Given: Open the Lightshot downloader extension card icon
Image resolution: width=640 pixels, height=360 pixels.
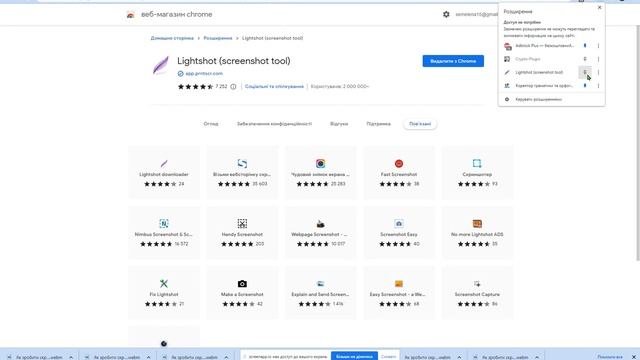Looking at the screenshot, I should click(164, 163).
